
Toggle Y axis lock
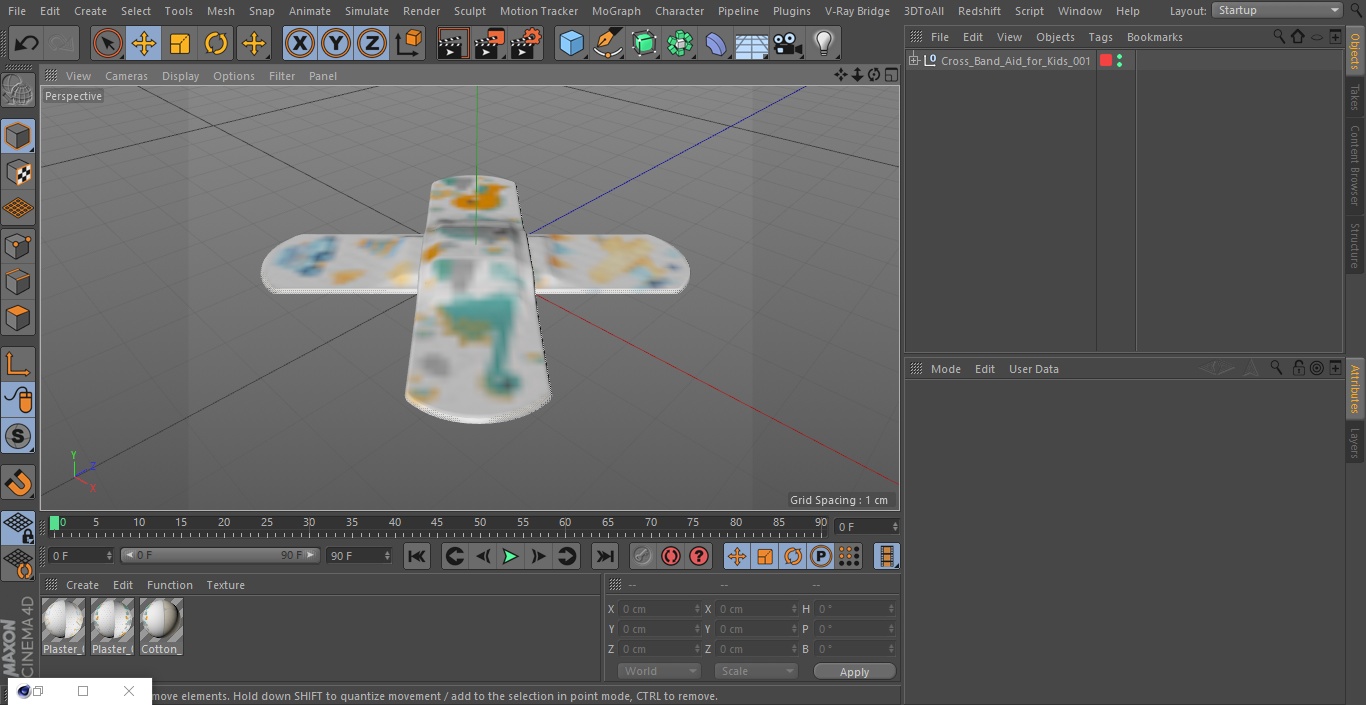click(336, 43)
